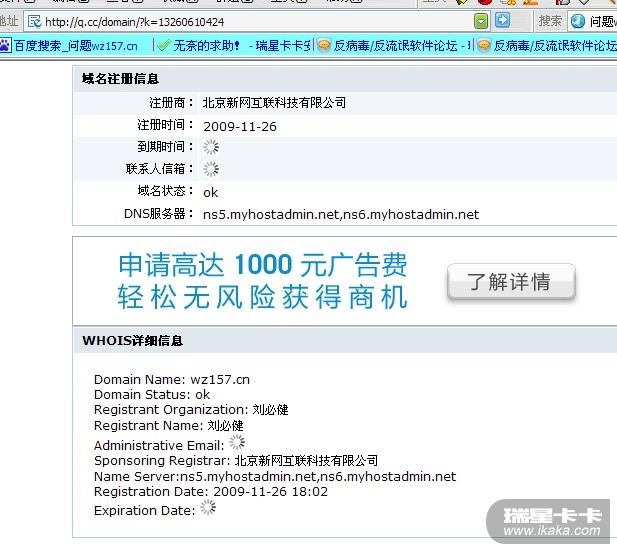617x550 pixels.
Task: Click ad text 轻松无风险获得商机
Action: [x=262, y=297]
